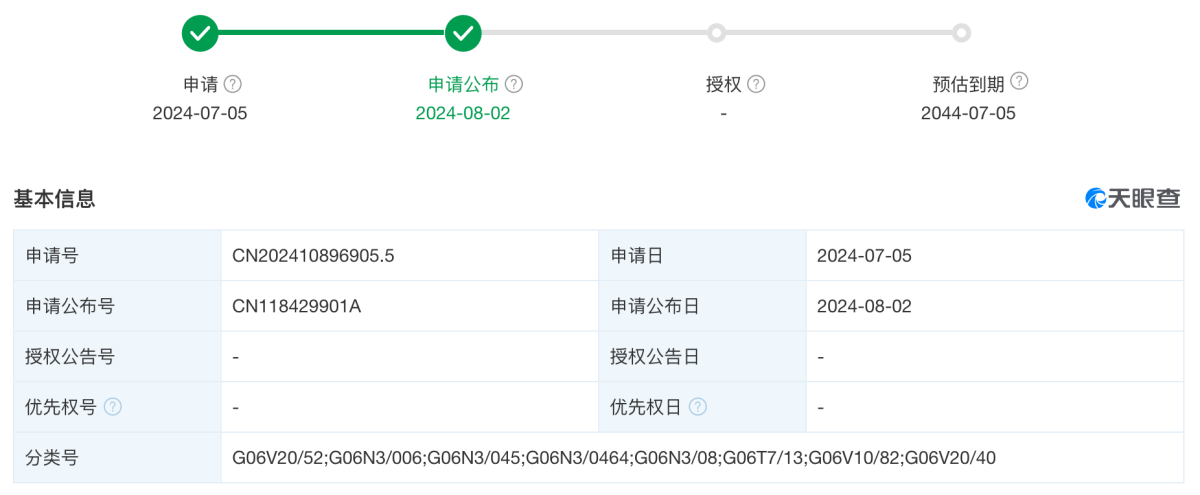Click the first green checkmark step circle
This screenshot has width=1200, height=495.
click(x=200, y=33)
